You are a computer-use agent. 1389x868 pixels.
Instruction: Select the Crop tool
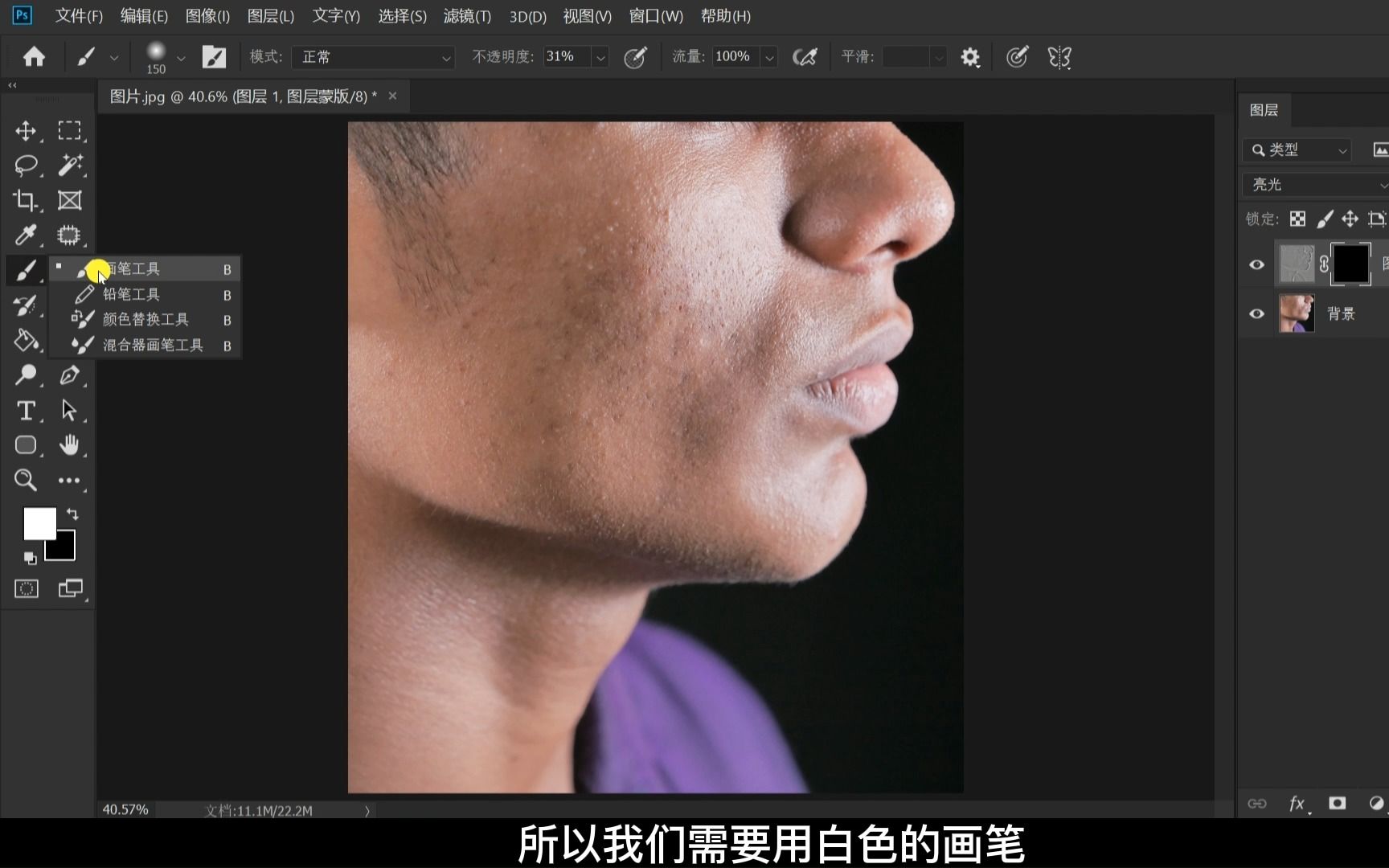point(27,200)
